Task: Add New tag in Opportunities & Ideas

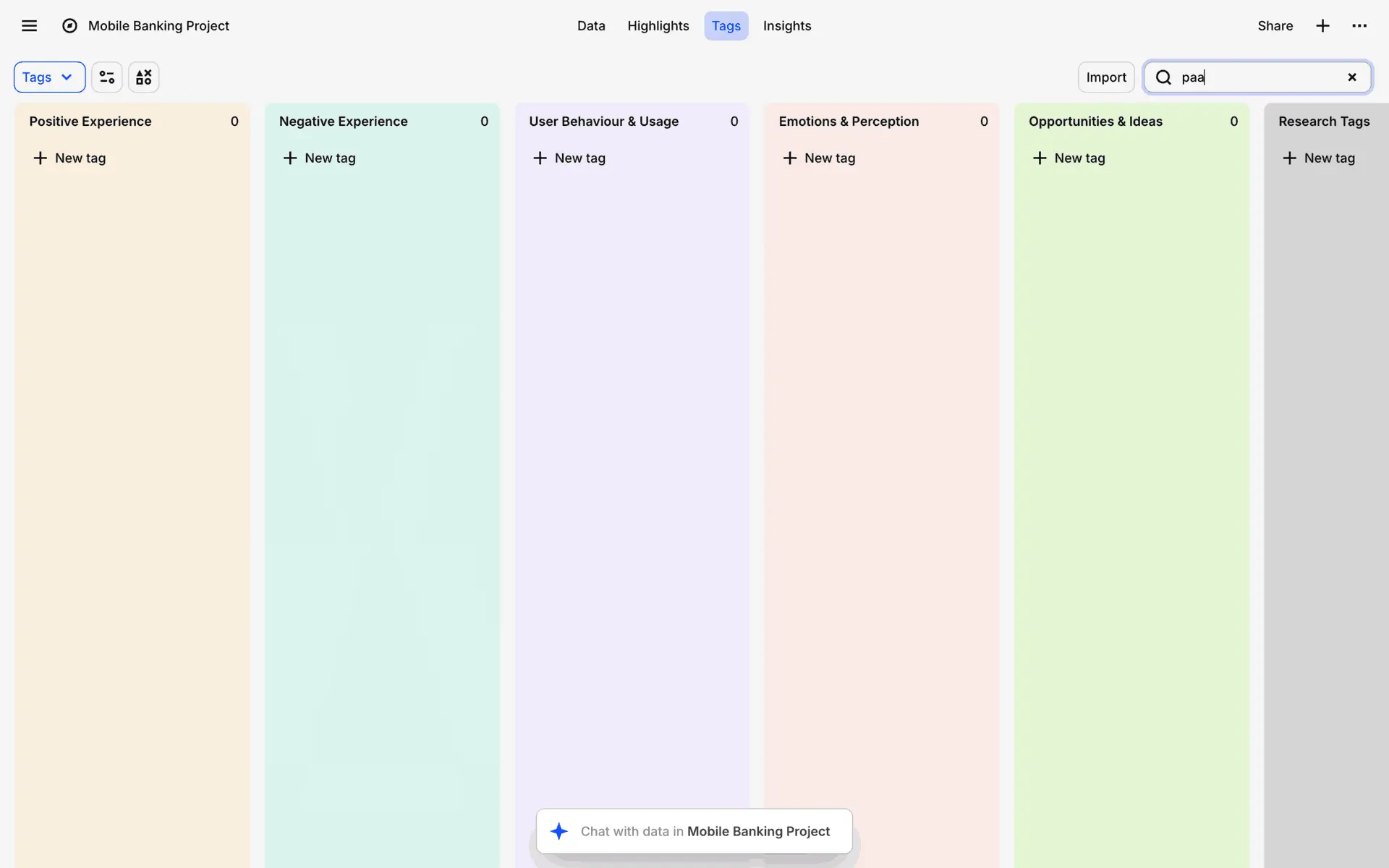Action: 1069,158
